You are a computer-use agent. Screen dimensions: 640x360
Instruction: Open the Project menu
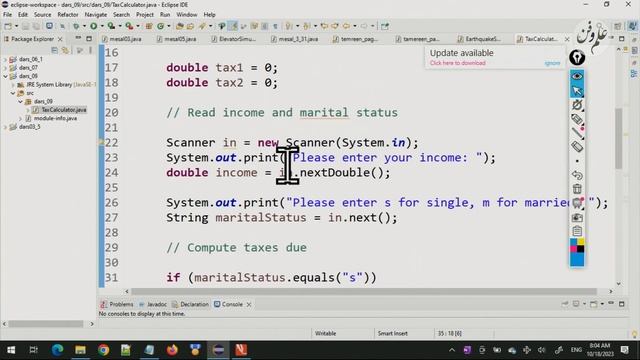pos(145,15)
